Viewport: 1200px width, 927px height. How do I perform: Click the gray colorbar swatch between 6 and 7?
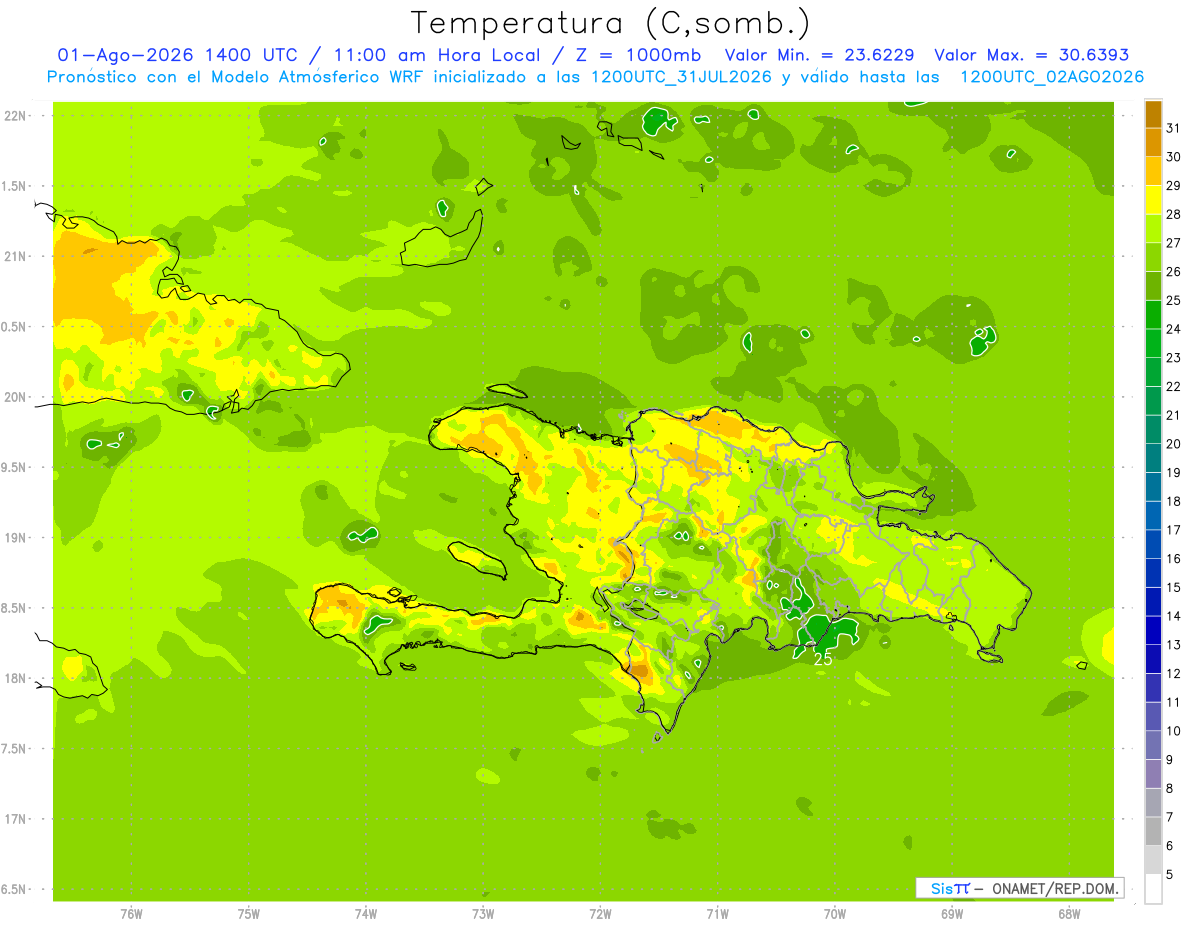point(1153,831)
